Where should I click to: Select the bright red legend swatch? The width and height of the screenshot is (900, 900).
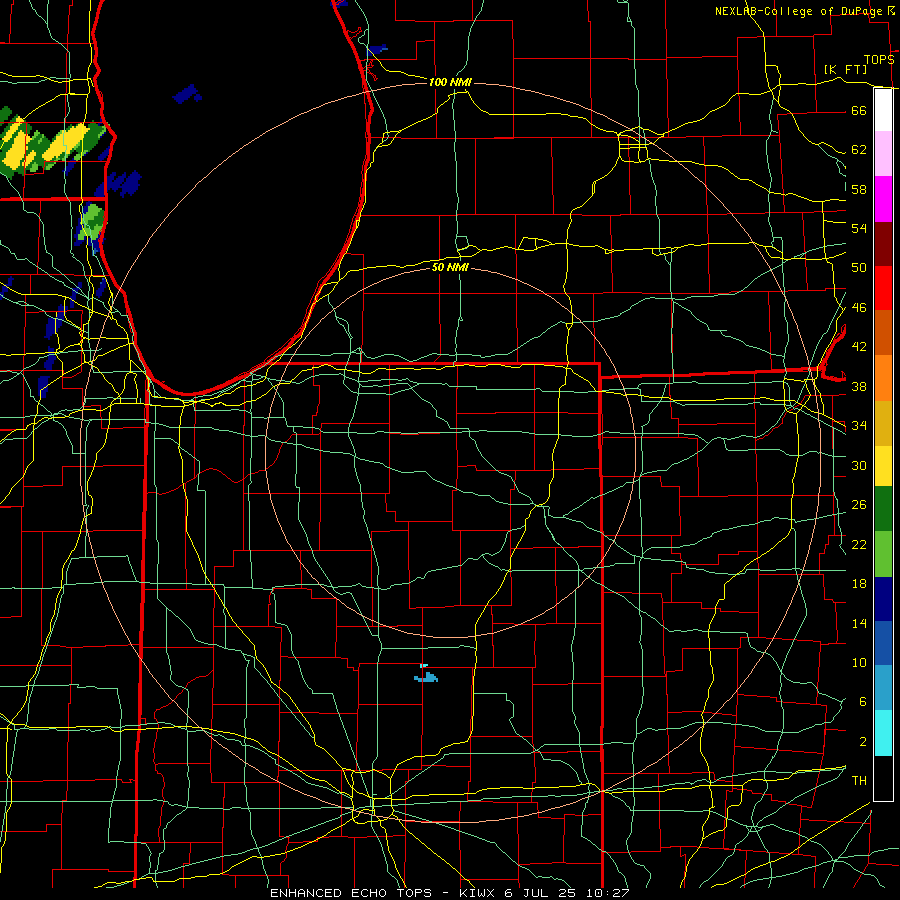883,288
